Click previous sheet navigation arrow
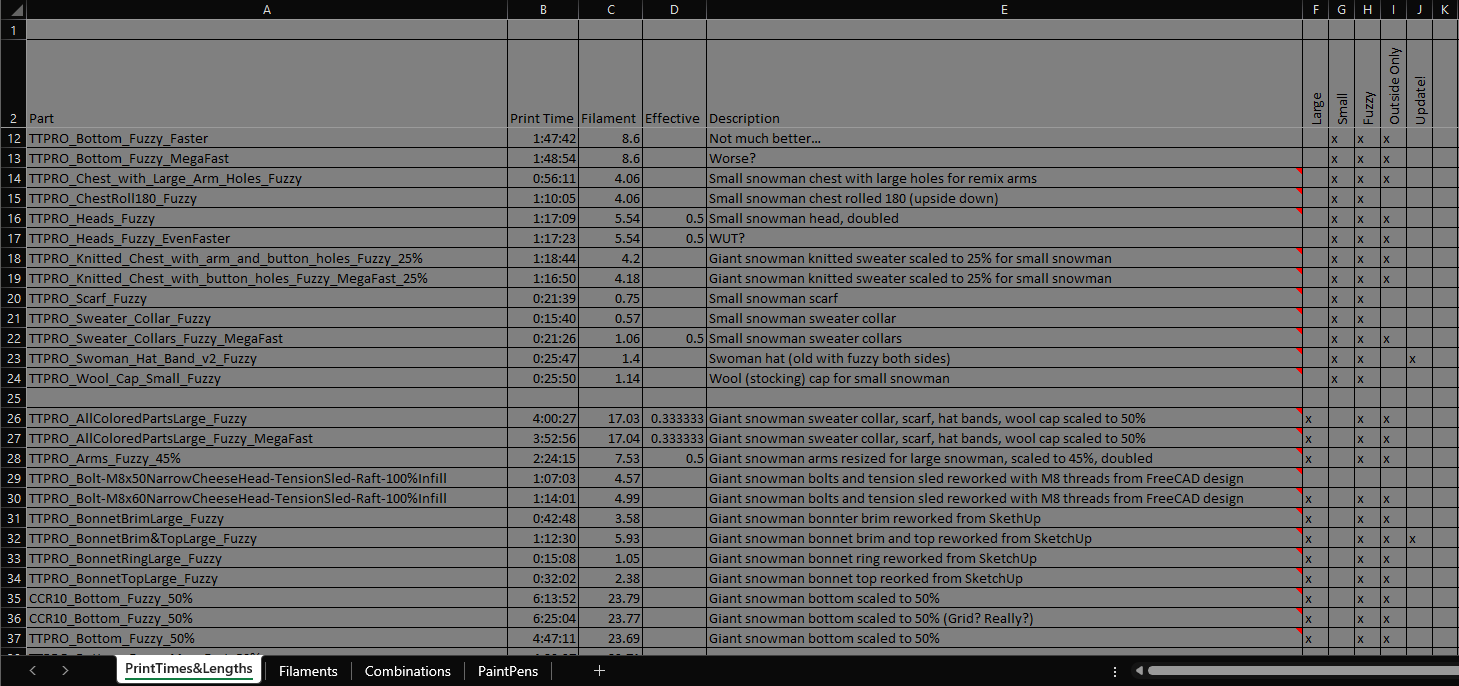Screen dimensions: 1459x686 tap(32, 671)
